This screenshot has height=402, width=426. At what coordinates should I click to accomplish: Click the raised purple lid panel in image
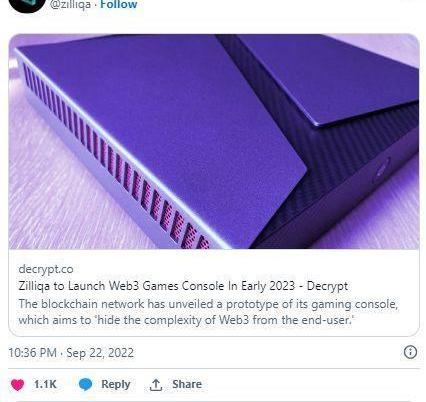click(x=328, y=78)
